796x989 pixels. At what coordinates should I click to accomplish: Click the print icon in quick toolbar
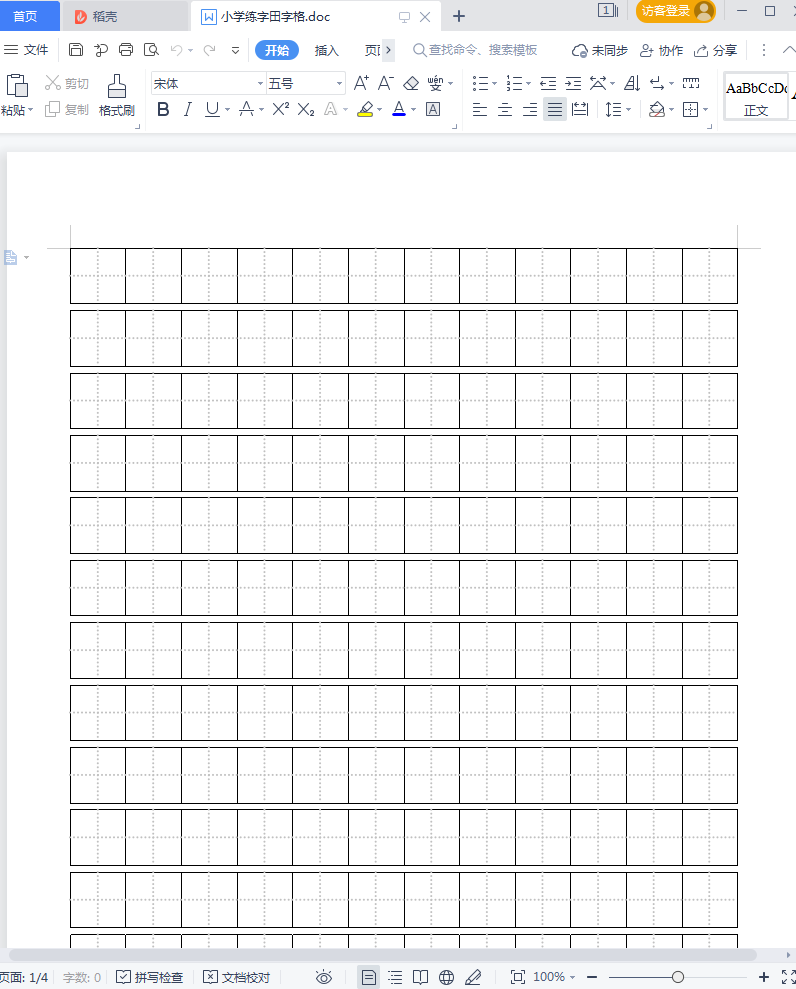click(126, 50)
